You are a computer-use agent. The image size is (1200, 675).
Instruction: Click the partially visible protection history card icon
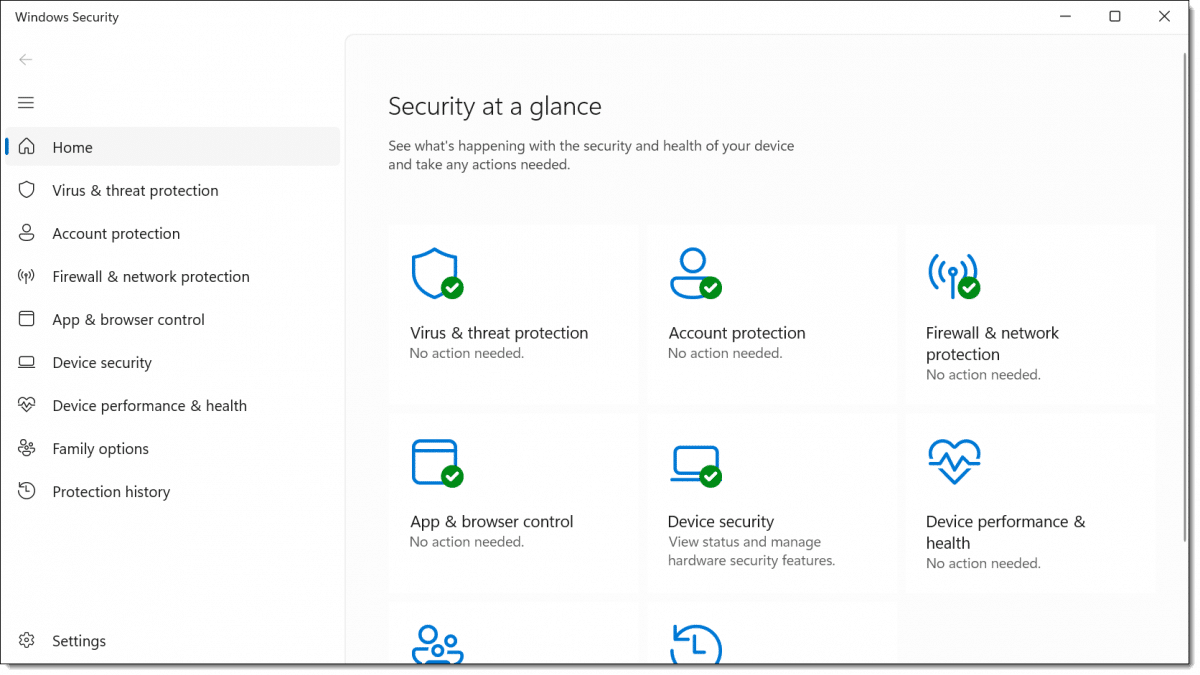click(x=695, y=644)
